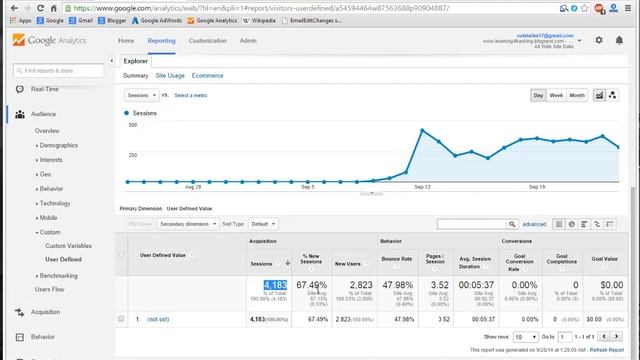Open the Chrome menu hamburger icon
The height and width of the screenshot is (360, 640).
pyautogui.click(x=628, y=8)
